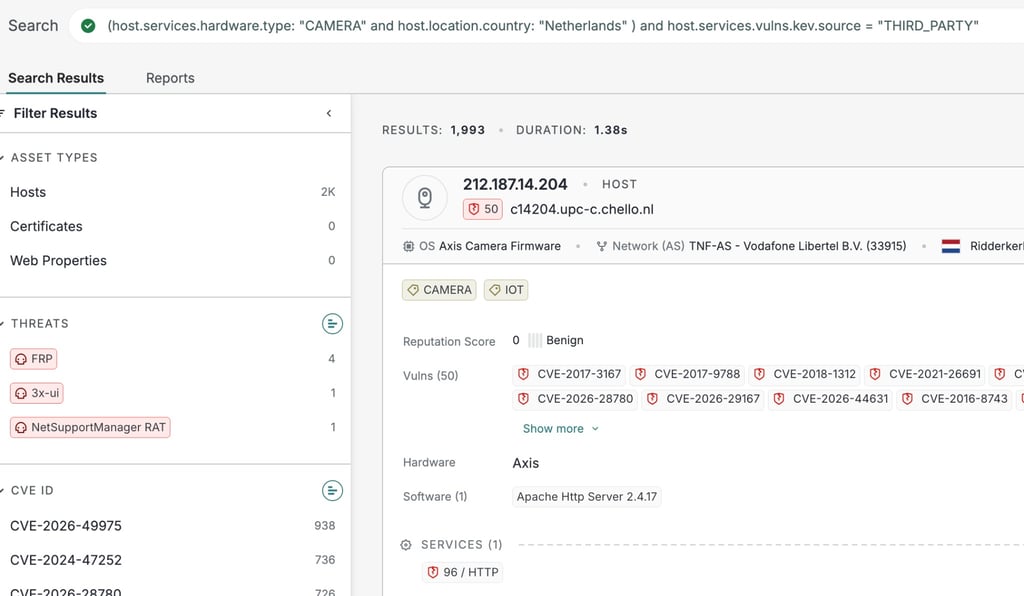Click the IOT tag label
1024x596 pixels.
tap(506, 290)
